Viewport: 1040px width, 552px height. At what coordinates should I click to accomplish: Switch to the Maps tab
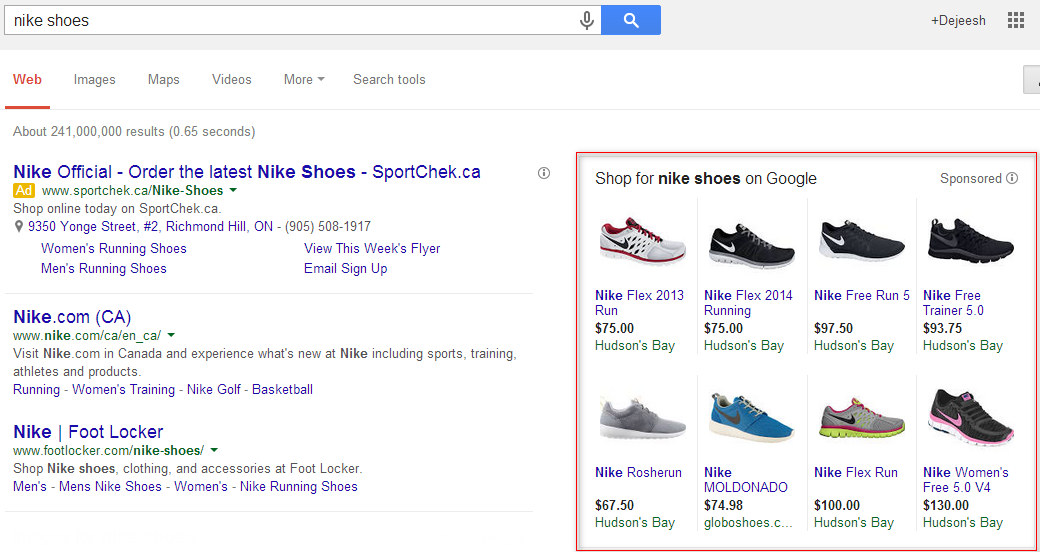(164, 80)
